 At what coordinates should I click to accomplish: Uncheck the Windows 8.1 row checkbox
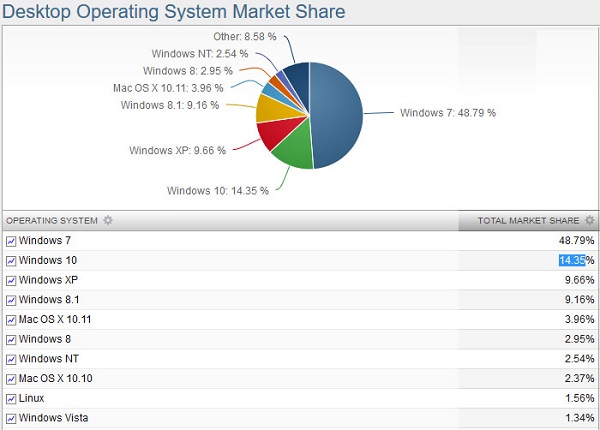[x=11, y=300]
